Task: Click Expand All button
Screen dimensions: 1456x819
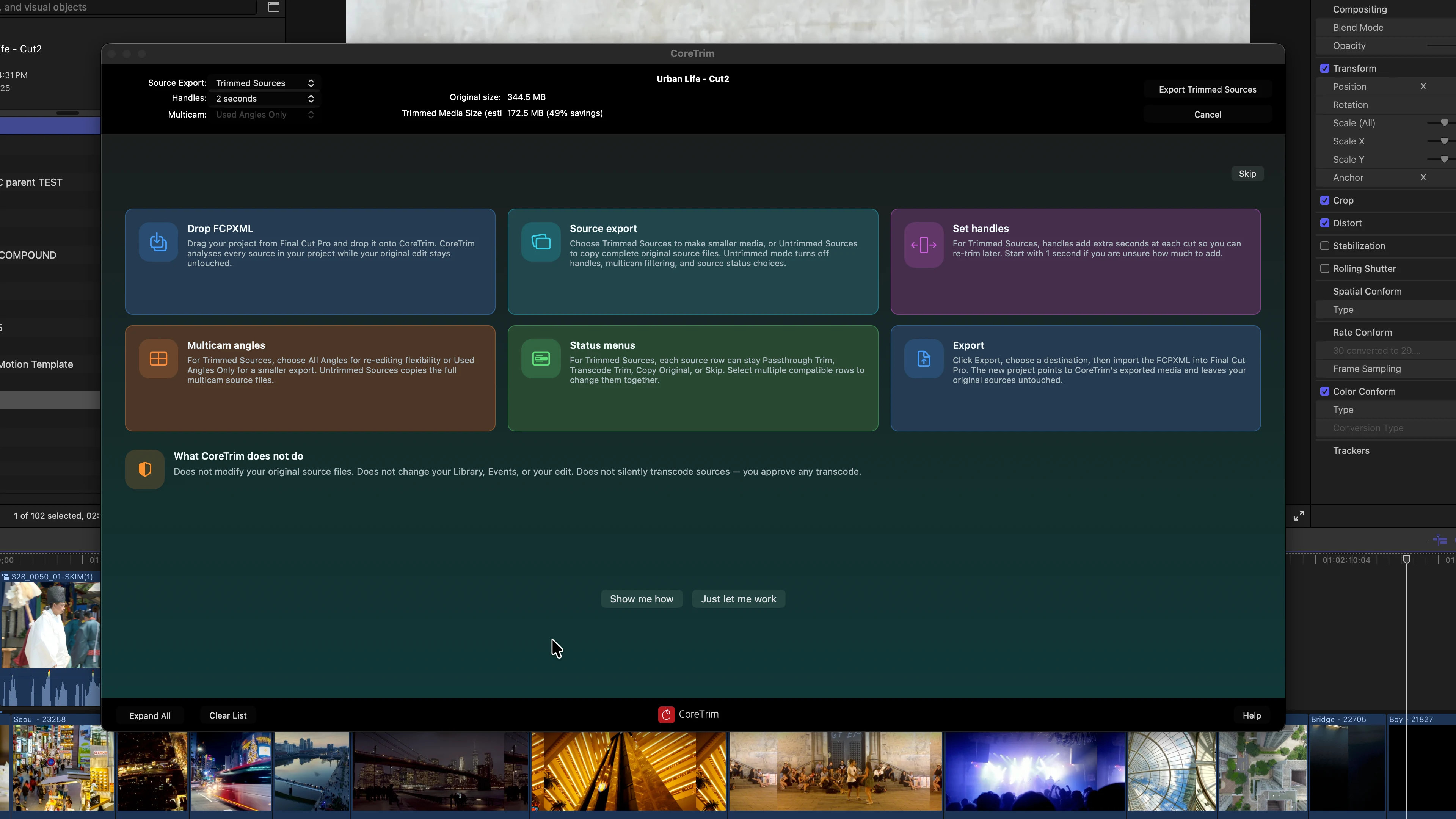Action: [x=150, y=715]
